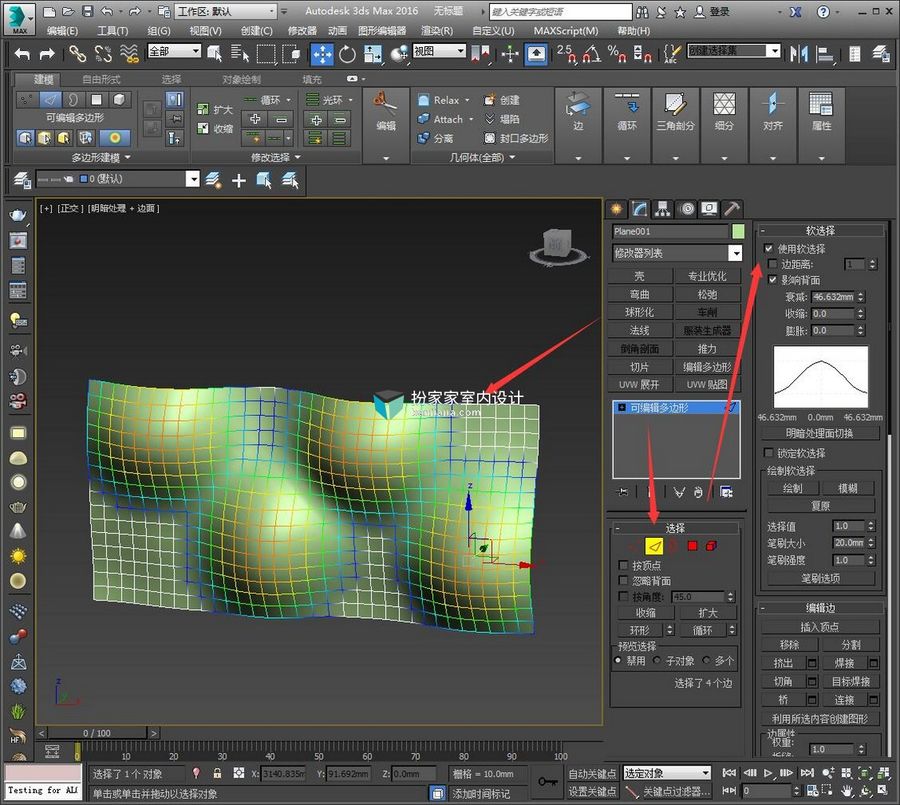This screenshot has width=900, height=805.
Task: Activate Select and Link tool
Action: [77, 54]
